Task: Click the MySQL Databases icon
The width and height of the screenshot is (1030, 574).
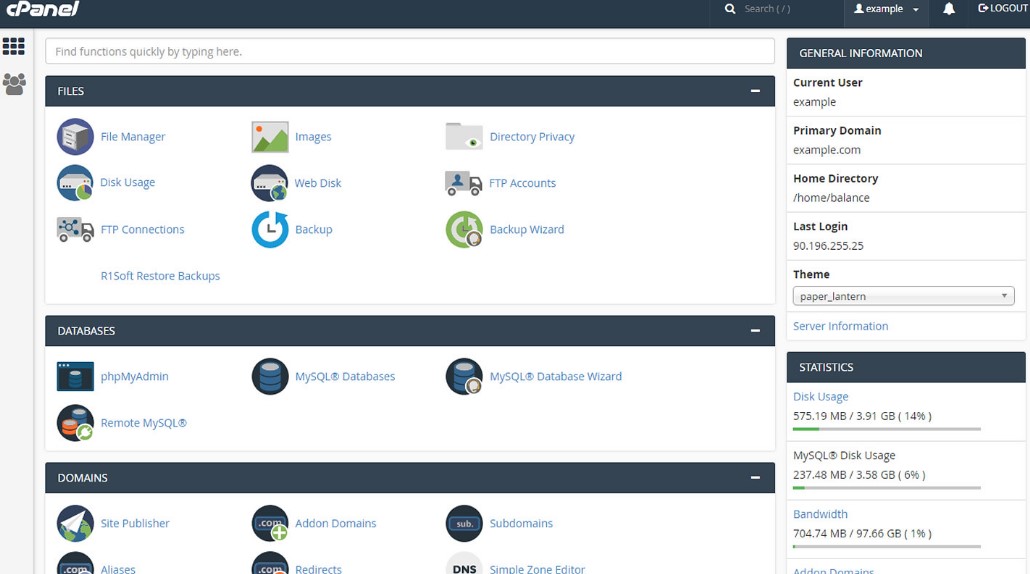Action: 269,376
